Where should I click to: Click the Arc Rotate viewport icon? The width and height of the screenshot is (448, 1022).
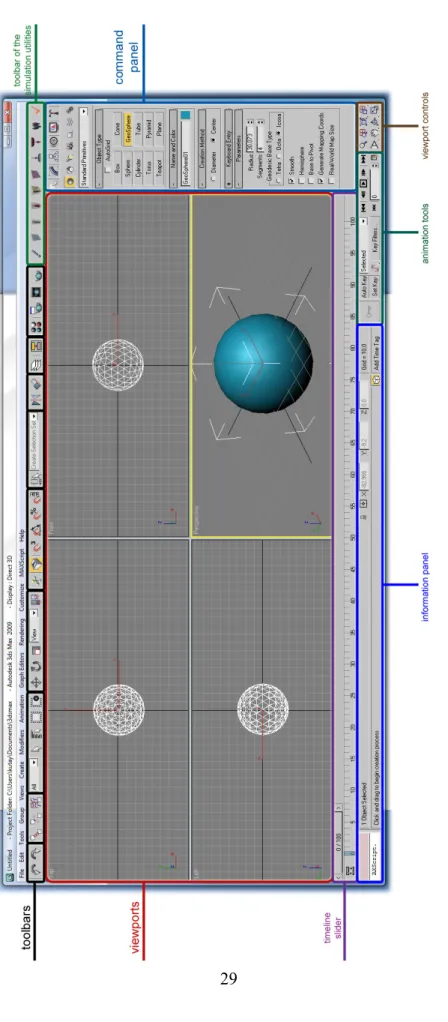374,121
